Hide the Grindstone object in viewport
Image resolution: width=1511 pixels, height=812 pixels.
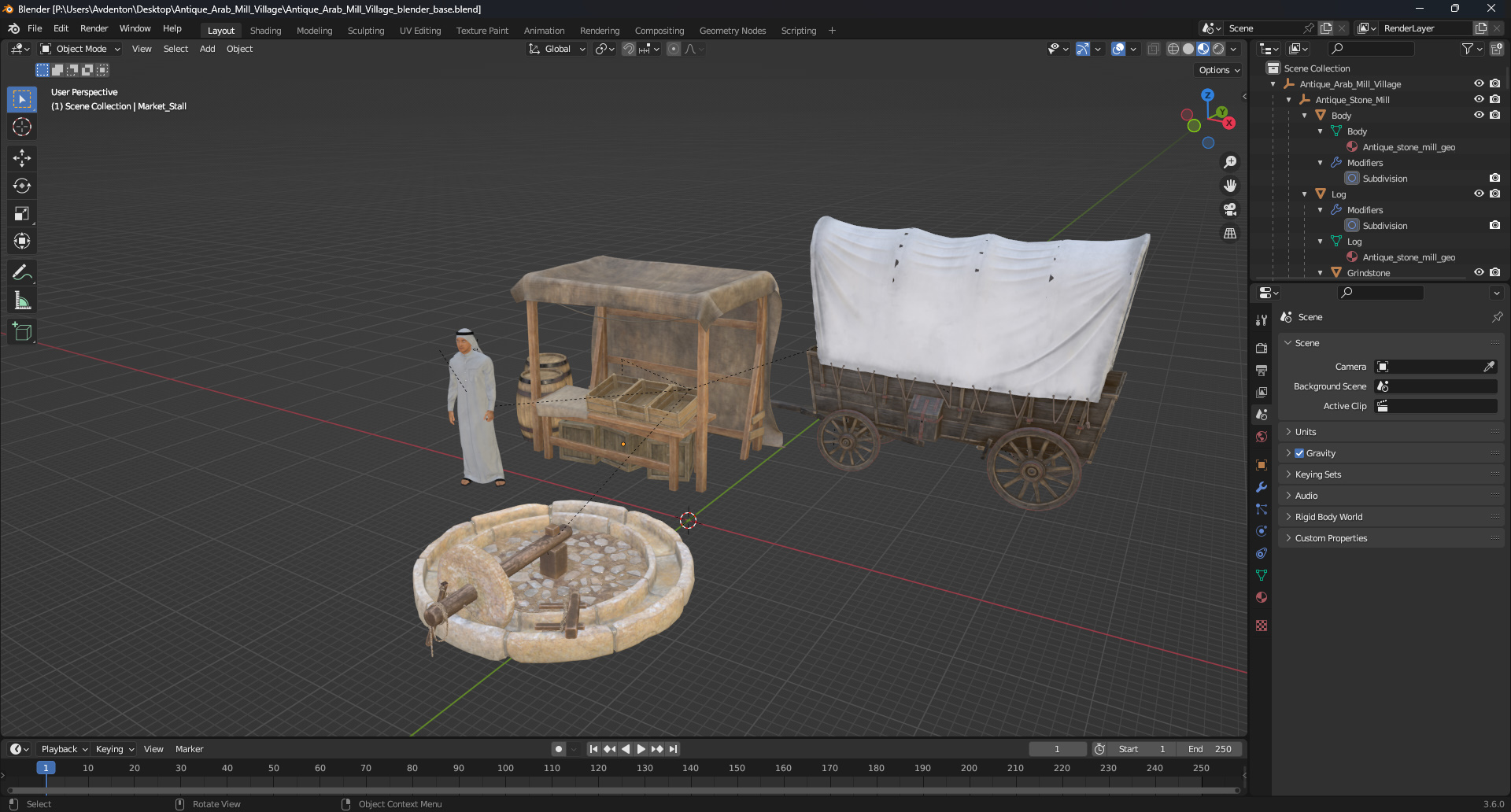pos(1479,272)
